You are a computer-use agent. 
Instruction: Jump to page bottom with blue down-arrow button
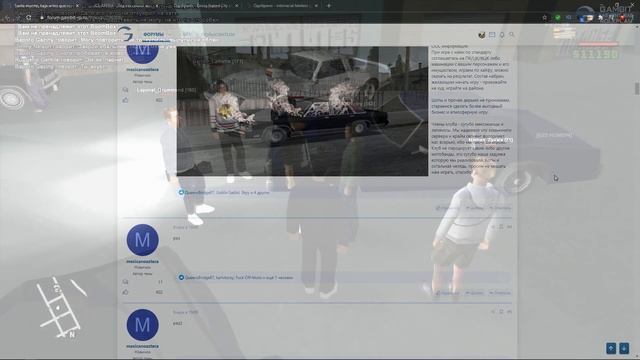pos(624,348)
